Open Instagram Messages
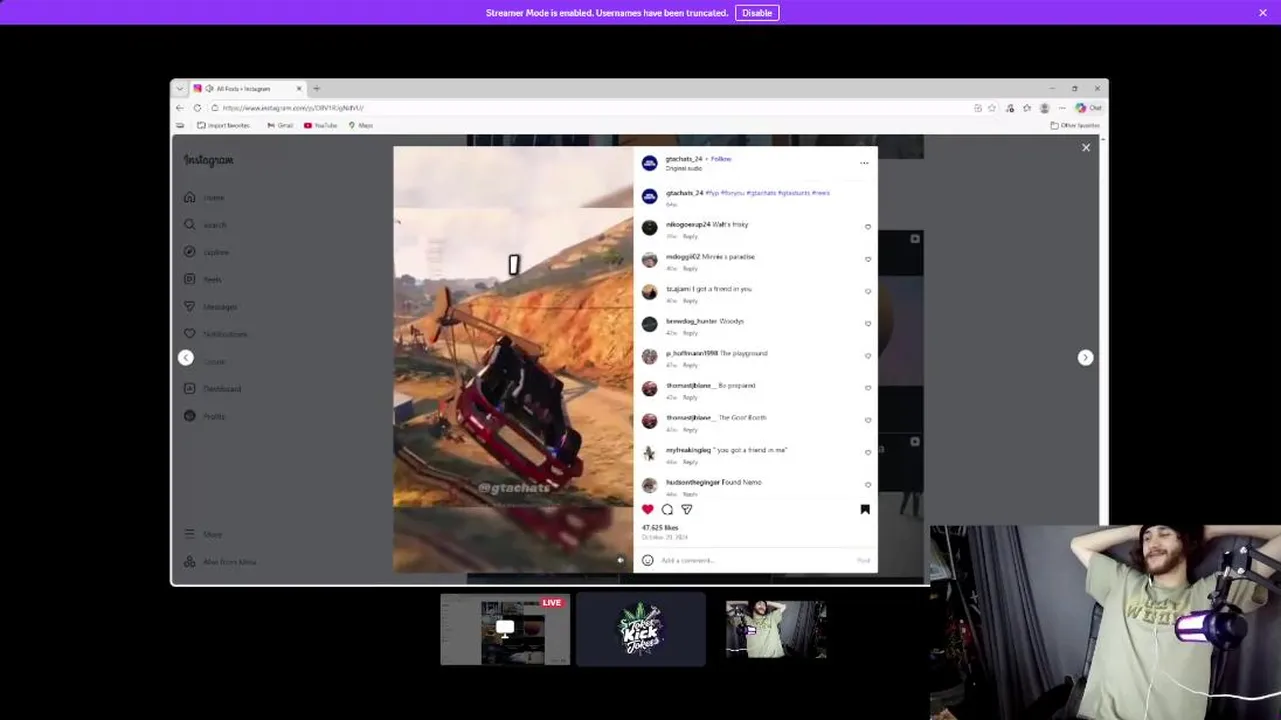Screen dimensions: 1281x720 (x=210, y=307)
